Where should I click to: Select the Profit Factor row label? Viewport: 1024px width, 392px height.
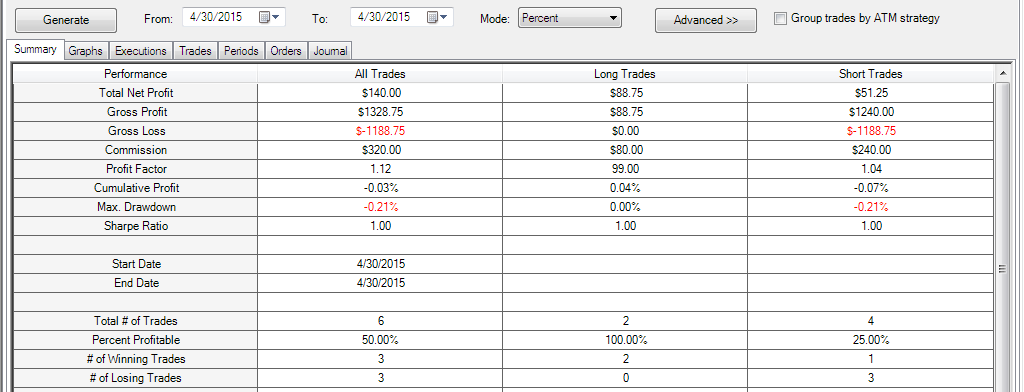pos(135,169)
